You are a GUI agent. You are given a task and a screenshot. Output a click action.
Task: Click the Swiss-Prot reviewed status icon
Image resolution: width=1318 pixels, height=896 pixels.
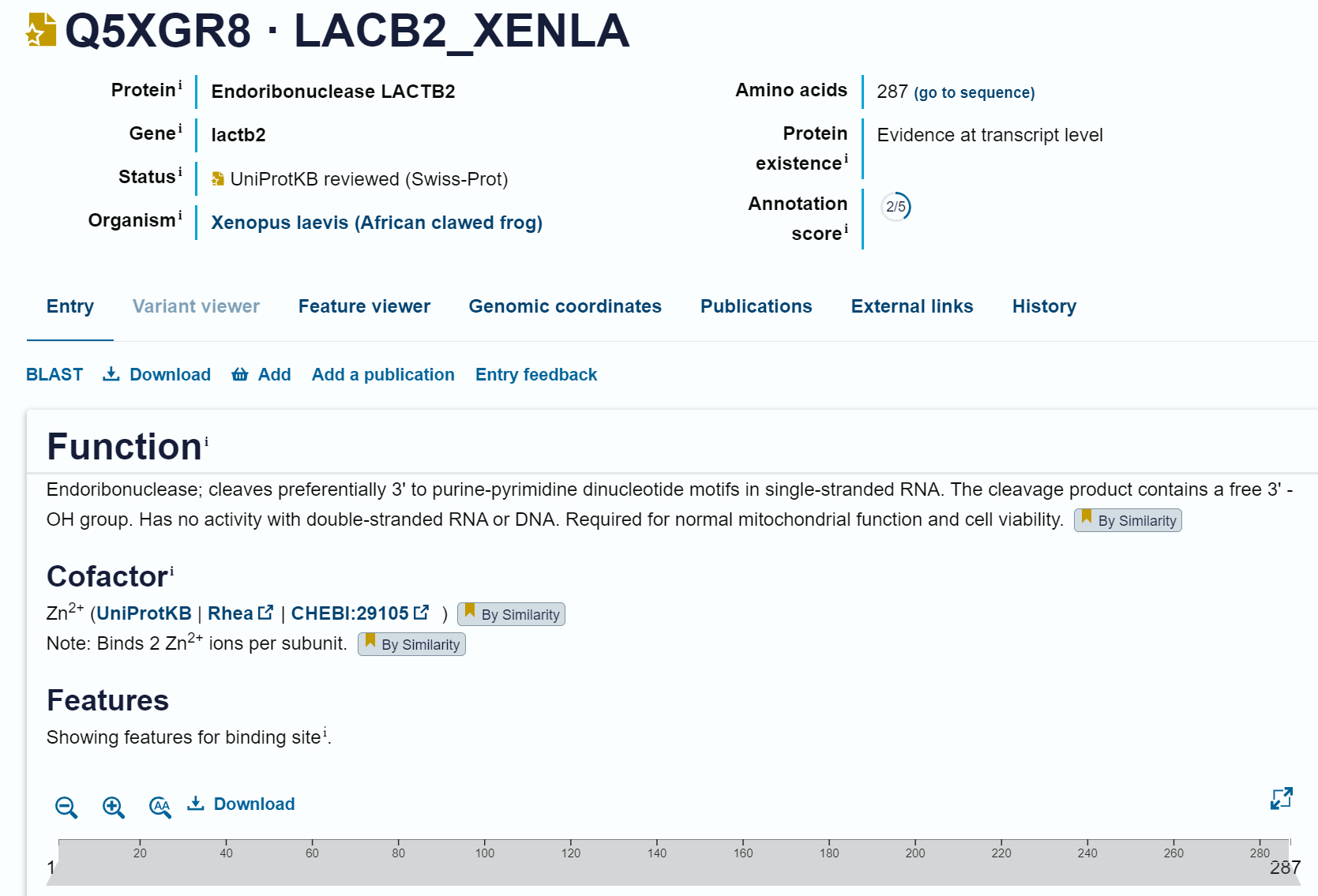tap(218, 179)
